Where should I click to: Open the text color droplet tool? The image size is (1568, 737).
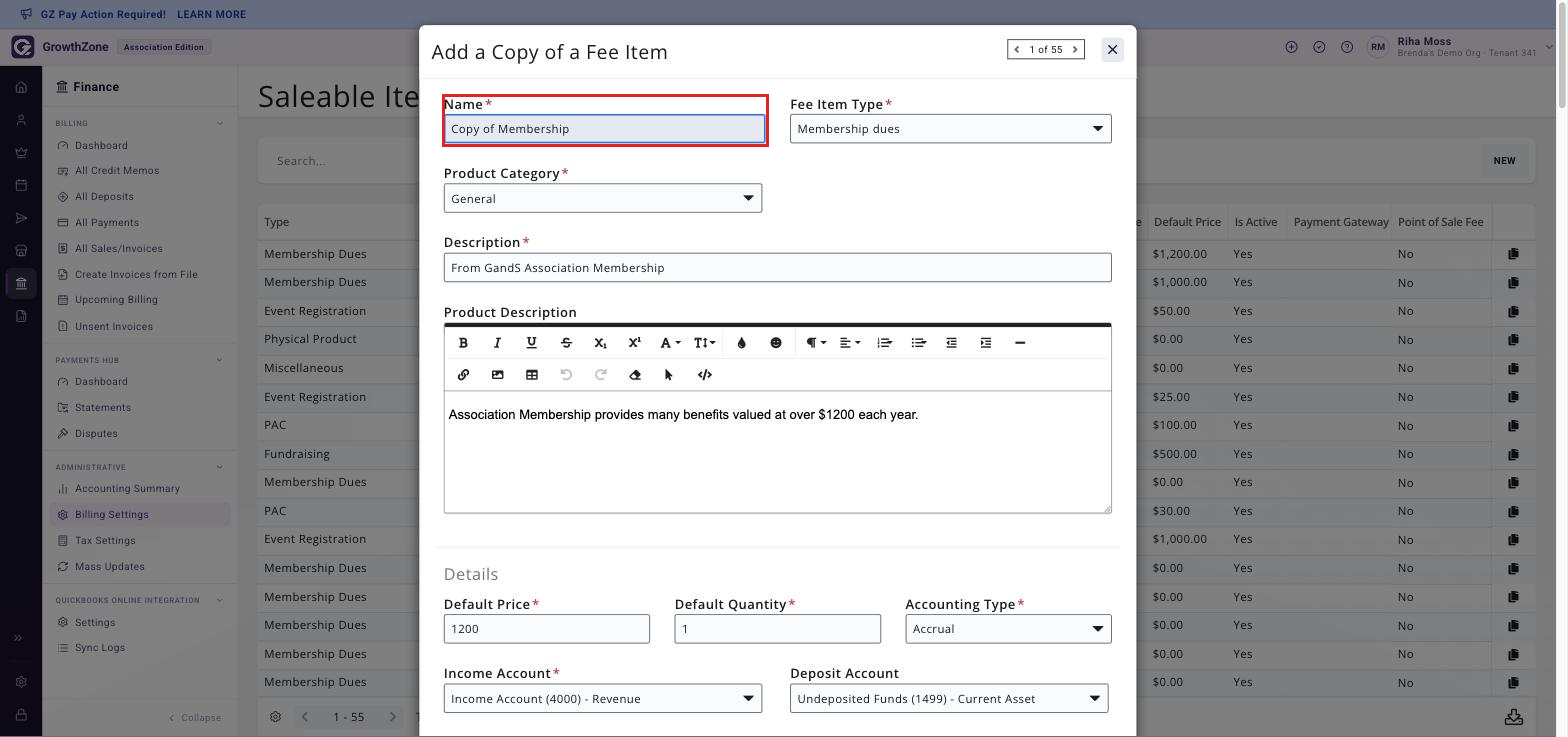(741, 343)
